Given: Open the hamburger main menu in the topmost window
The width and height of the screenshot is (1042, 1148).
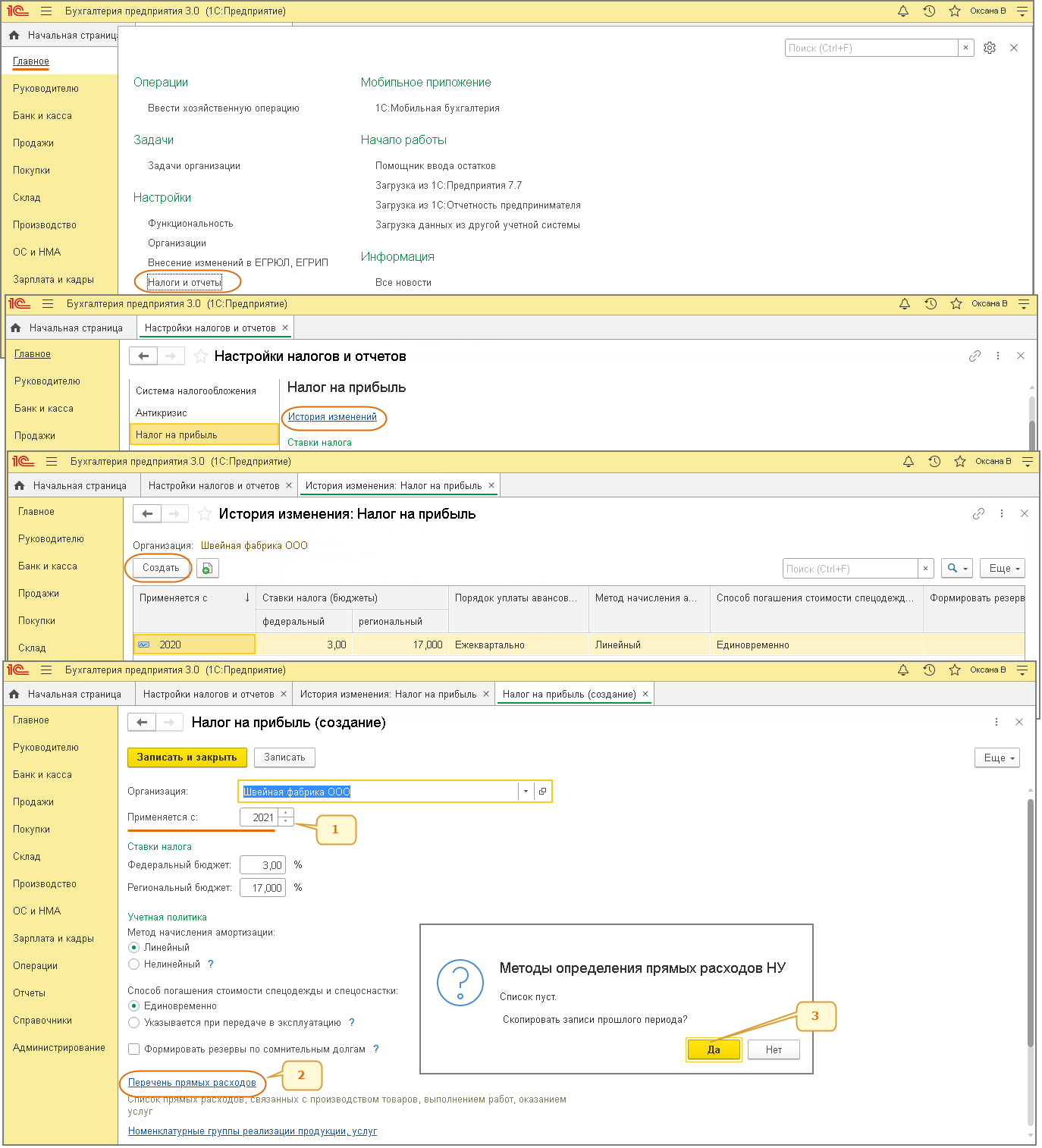Looking at the screenshot, I should click(x=46, y=11).
